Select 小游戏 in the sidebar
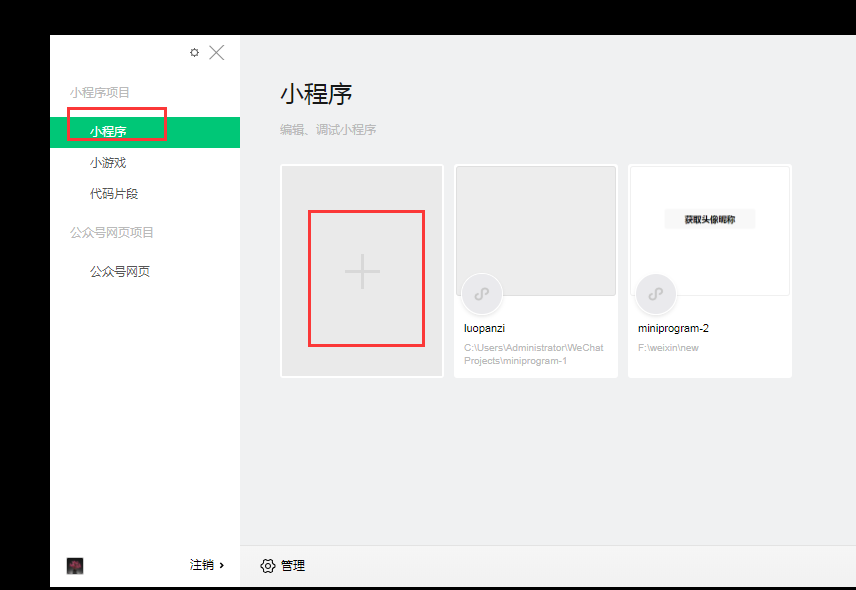Viewport: 856px width, 590px height. [108, 163]
